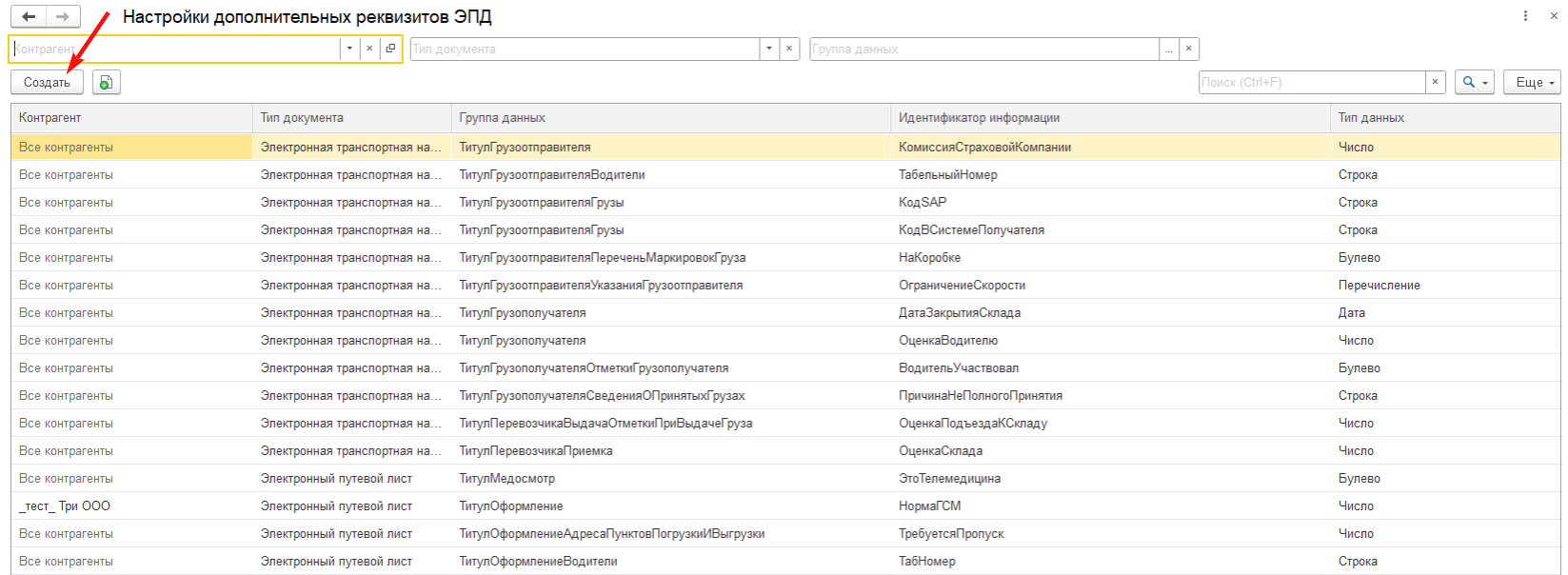Screen dimensions: 1568x575
Task: Click the back navigation arrow
Action: click(x=29, y=17)
